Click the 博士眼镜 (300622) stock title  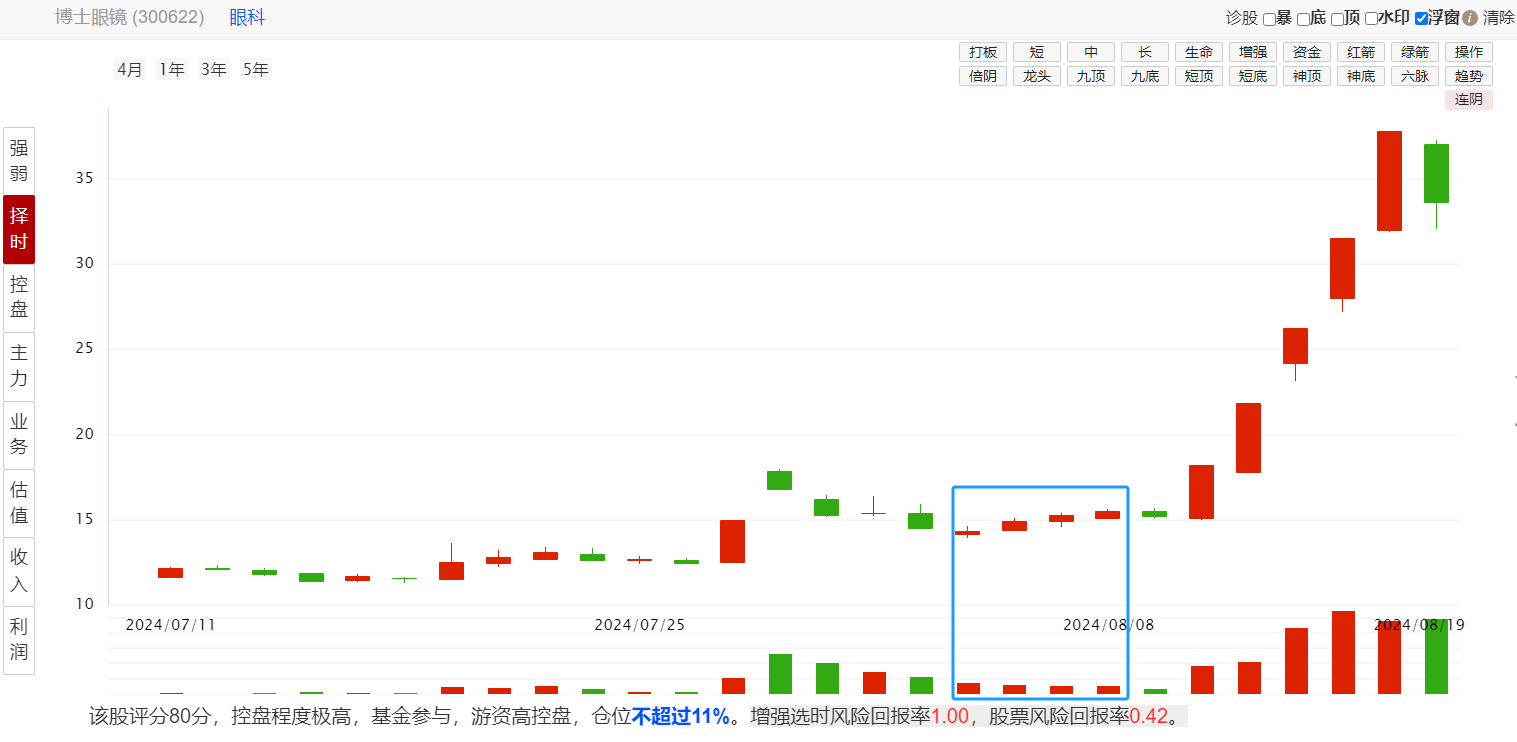130,17
